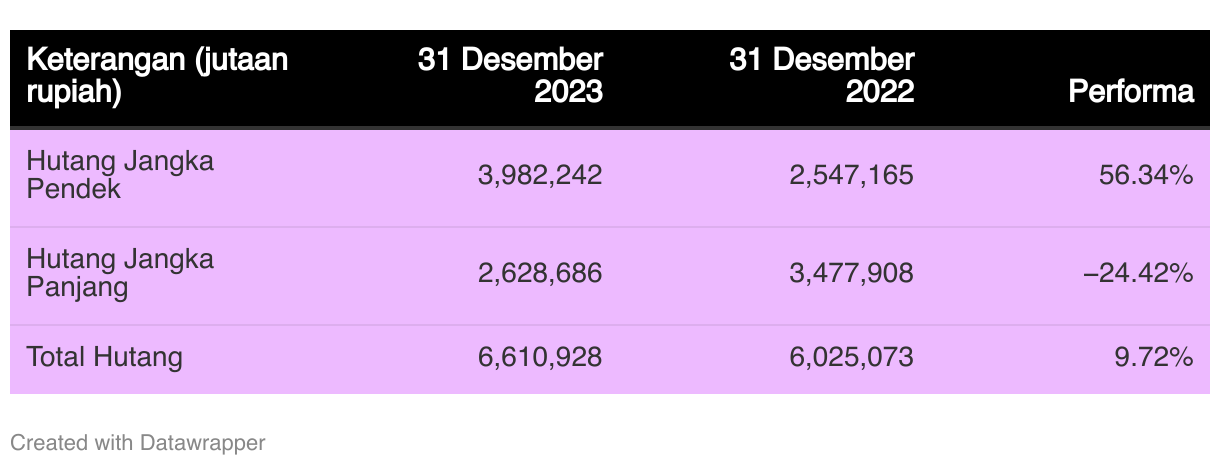Click the total value 6,025,073
Screen dimensions: 1220x466
(x=851, y=357)
